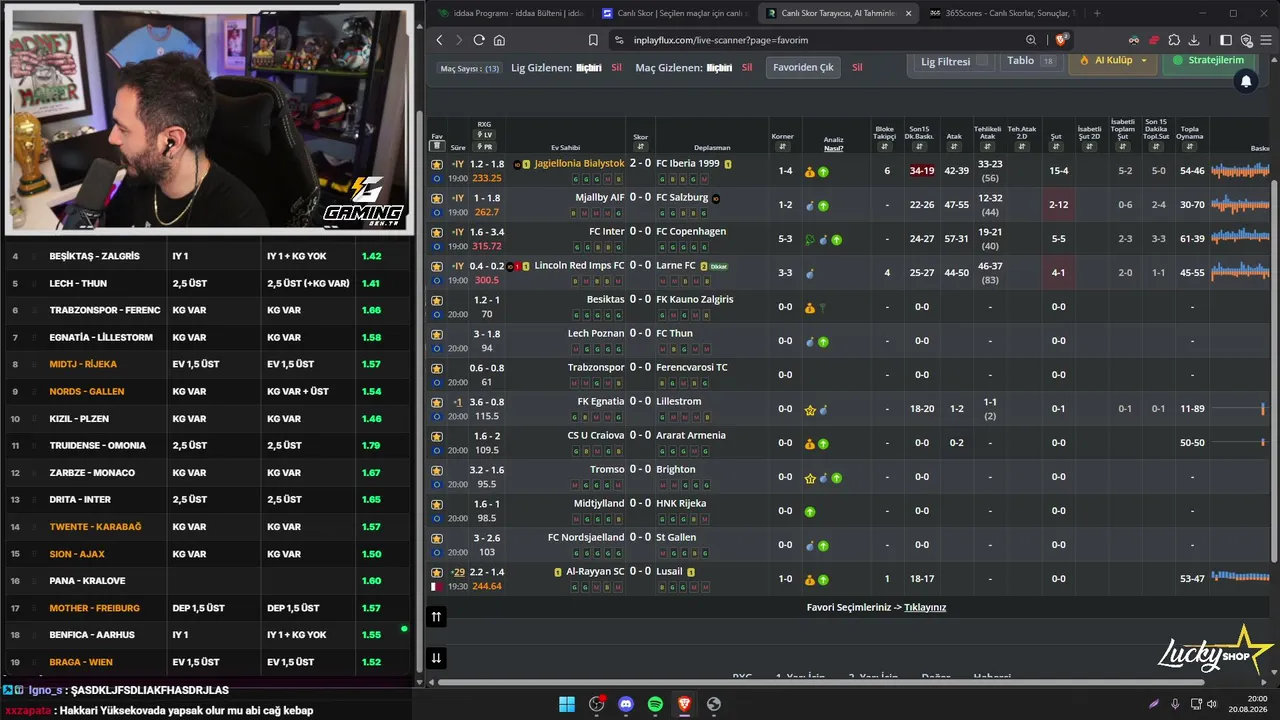Toggle favorite star for Trabzonspor
Screen dimensions: 1280x720
pos(437,368)
